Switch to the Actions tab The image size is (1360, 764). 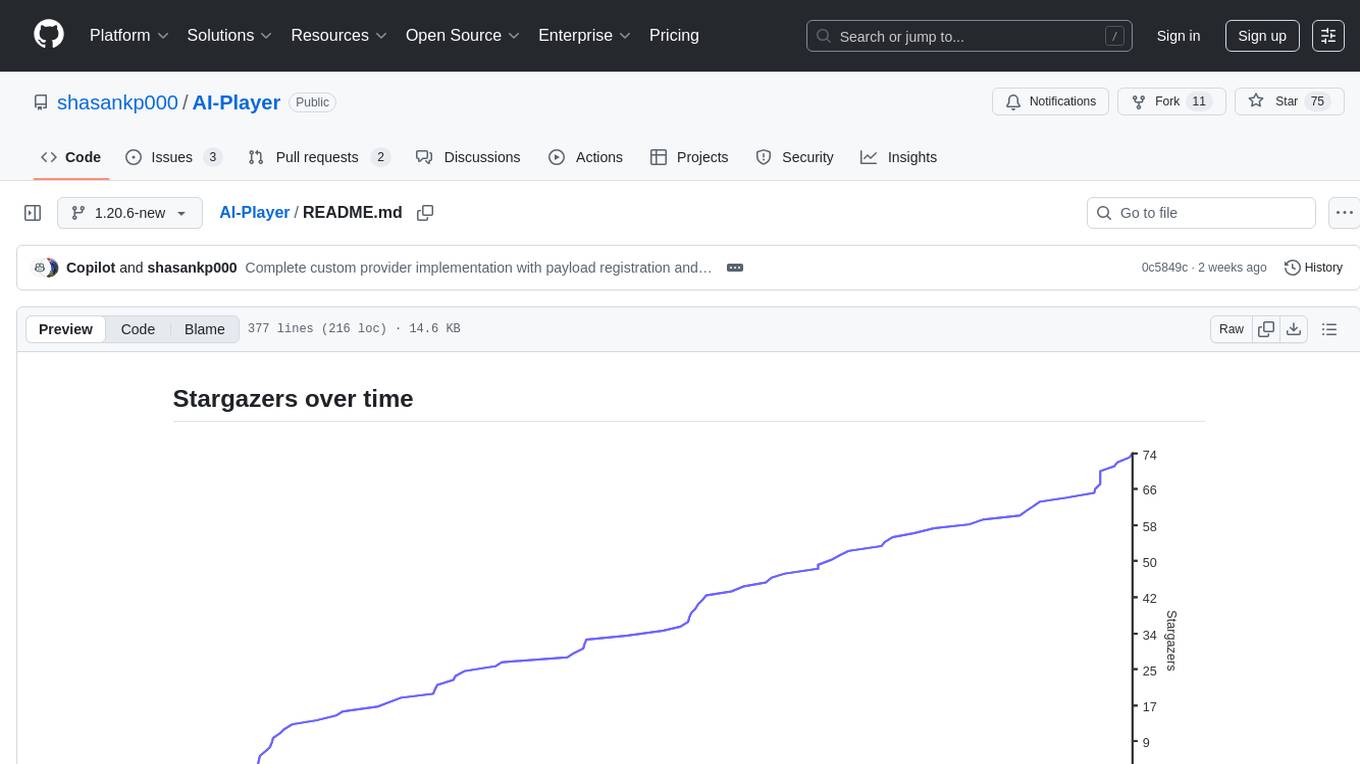(586, 157)
